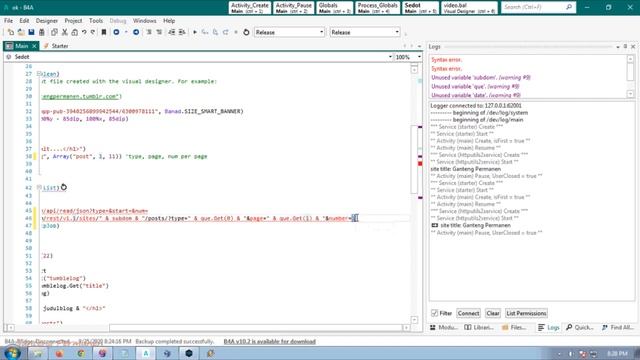Open the File menu
640x360 pixels.
click(x=8, y=20)
